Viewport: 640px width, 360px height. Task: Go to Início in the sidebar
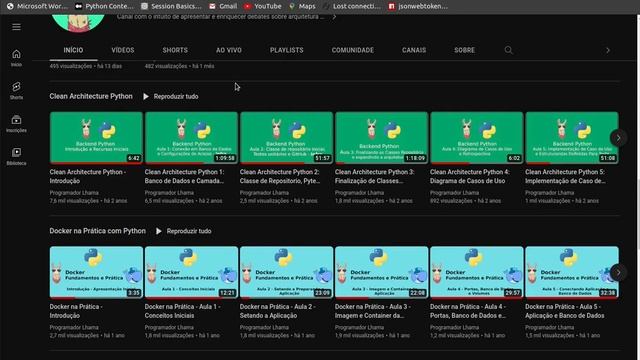click(x=16, y=58)
